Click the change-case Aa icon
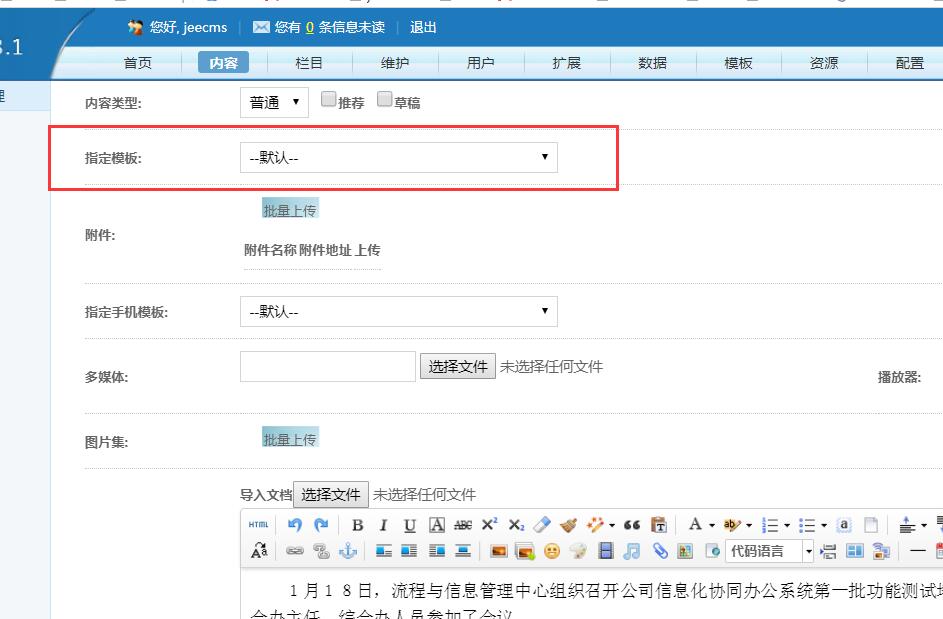Screen dimensions: 943x619 click(x=259, y=551)
